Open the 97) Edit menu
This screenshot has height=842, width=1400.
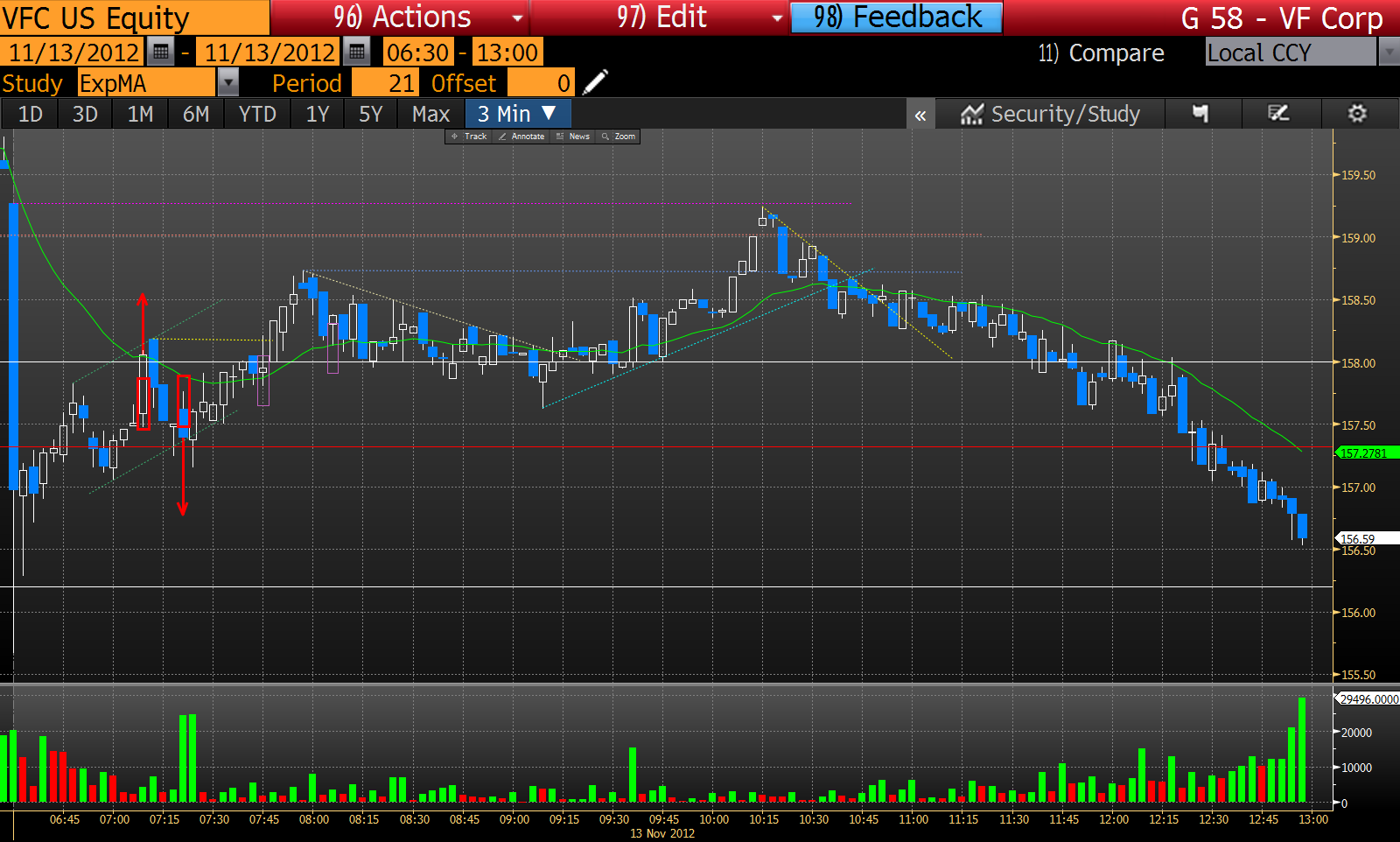[661, 18]
